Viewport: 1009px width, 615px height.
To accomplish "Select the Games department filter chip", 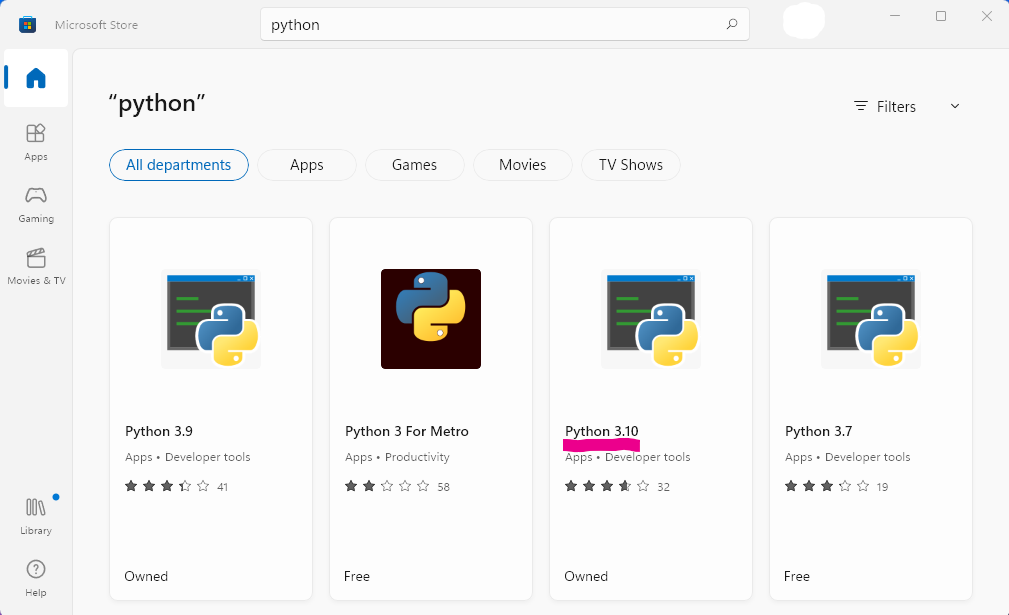I will pos(414,165).
